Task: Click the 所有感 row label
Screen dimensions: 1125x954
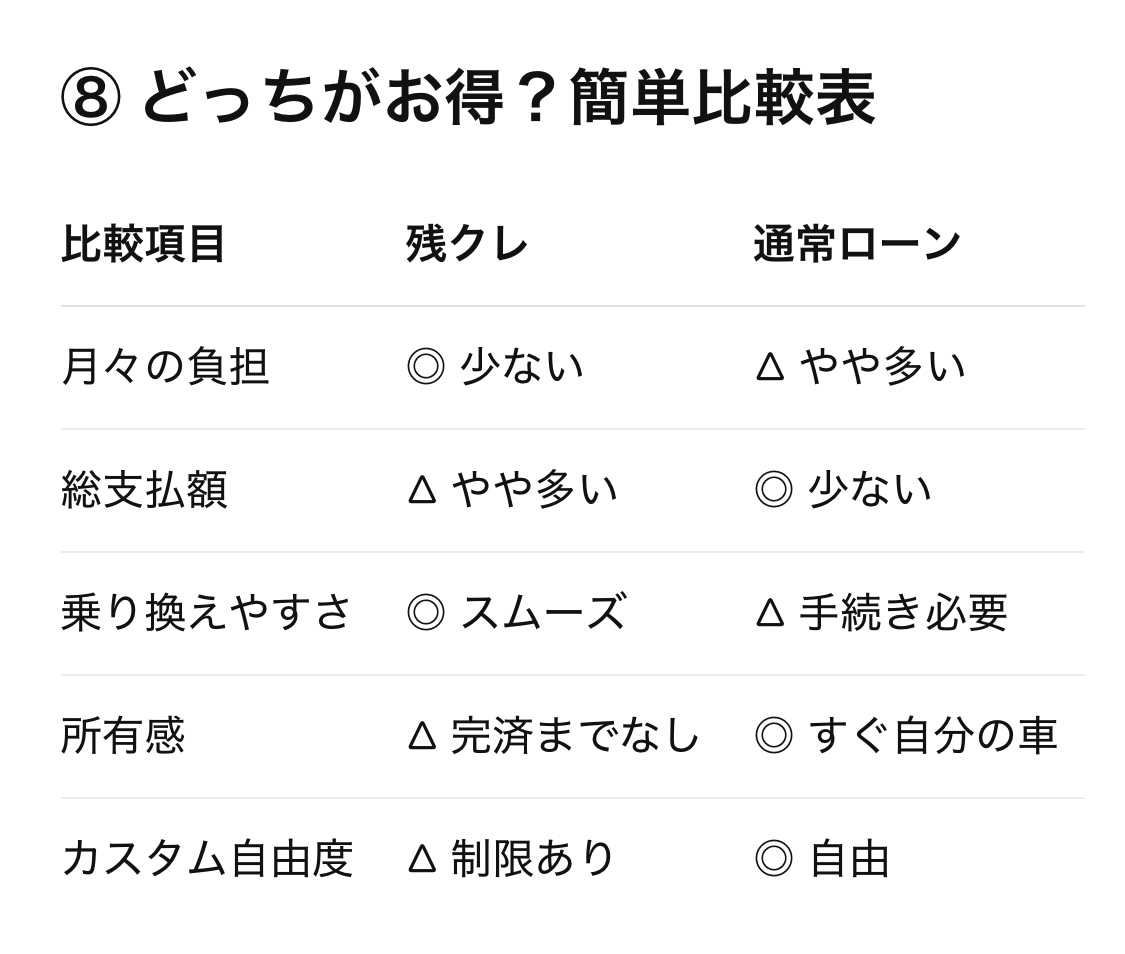Action: click(123, 736)
